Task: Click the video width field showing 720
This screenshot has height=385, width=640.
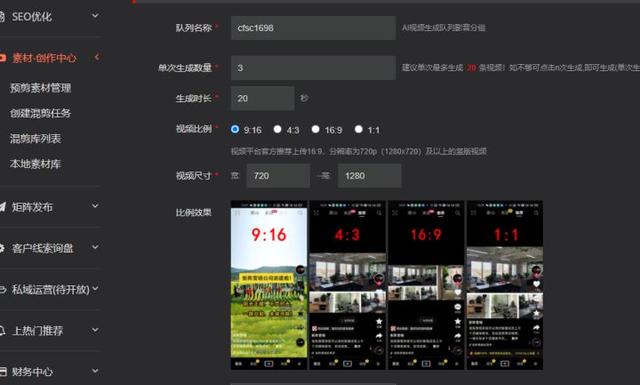Action: coord(278,176)
